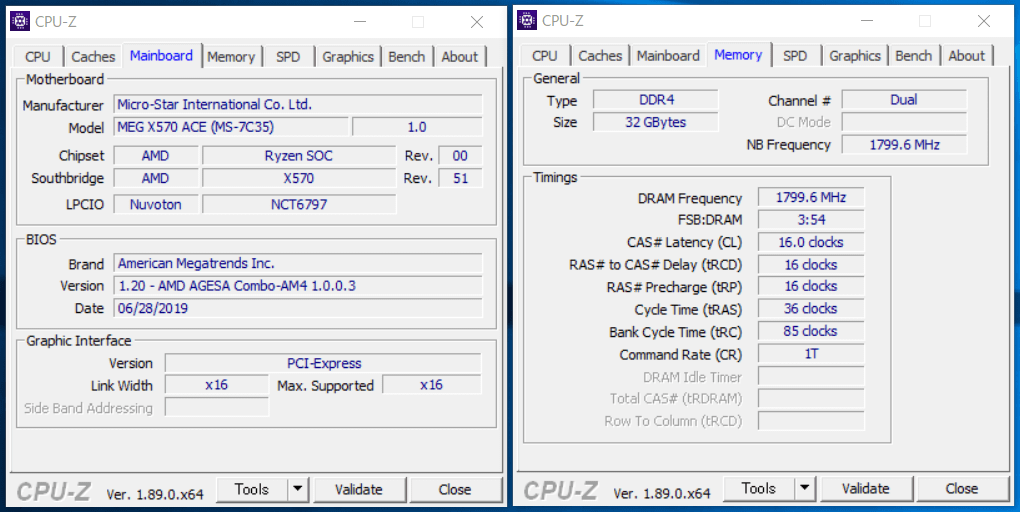1020x512 pixels.
Task: Open About tab in right CPU-Z window
Action: (967, 56)
